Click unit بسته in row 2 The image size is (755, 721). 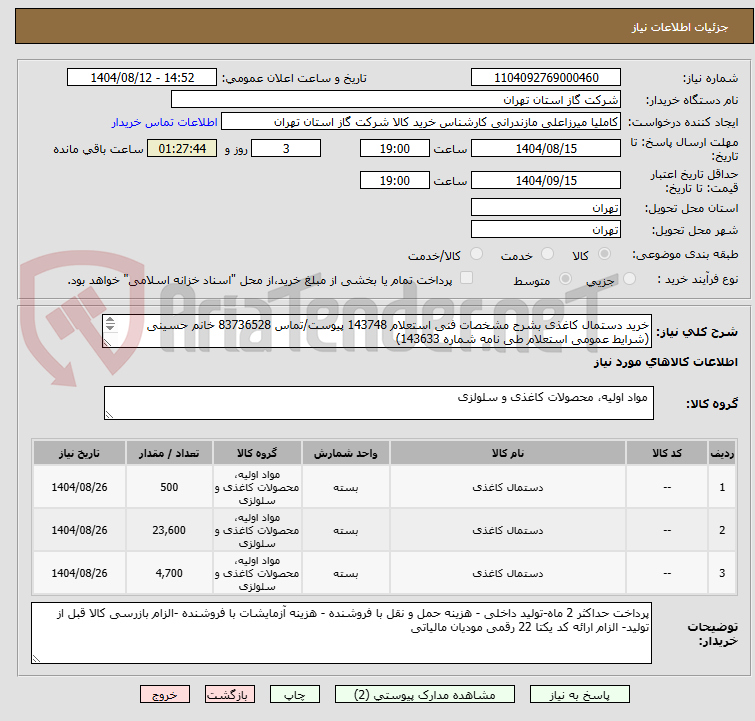coord(346,530)
